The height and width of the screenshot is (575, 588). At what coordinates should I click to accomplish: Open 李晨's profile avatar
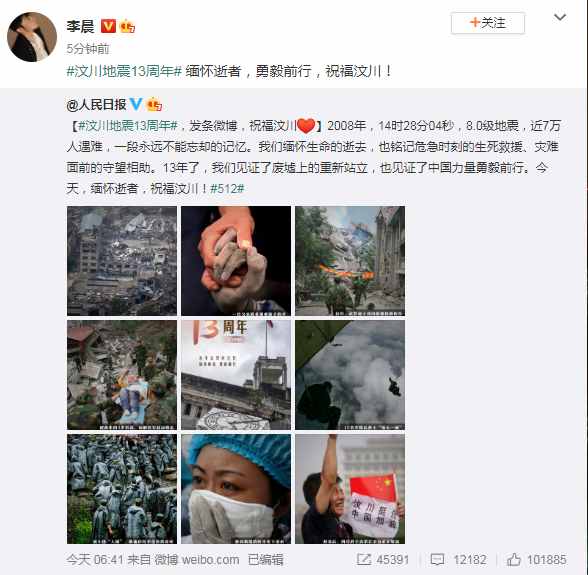(x=32, y=37)
